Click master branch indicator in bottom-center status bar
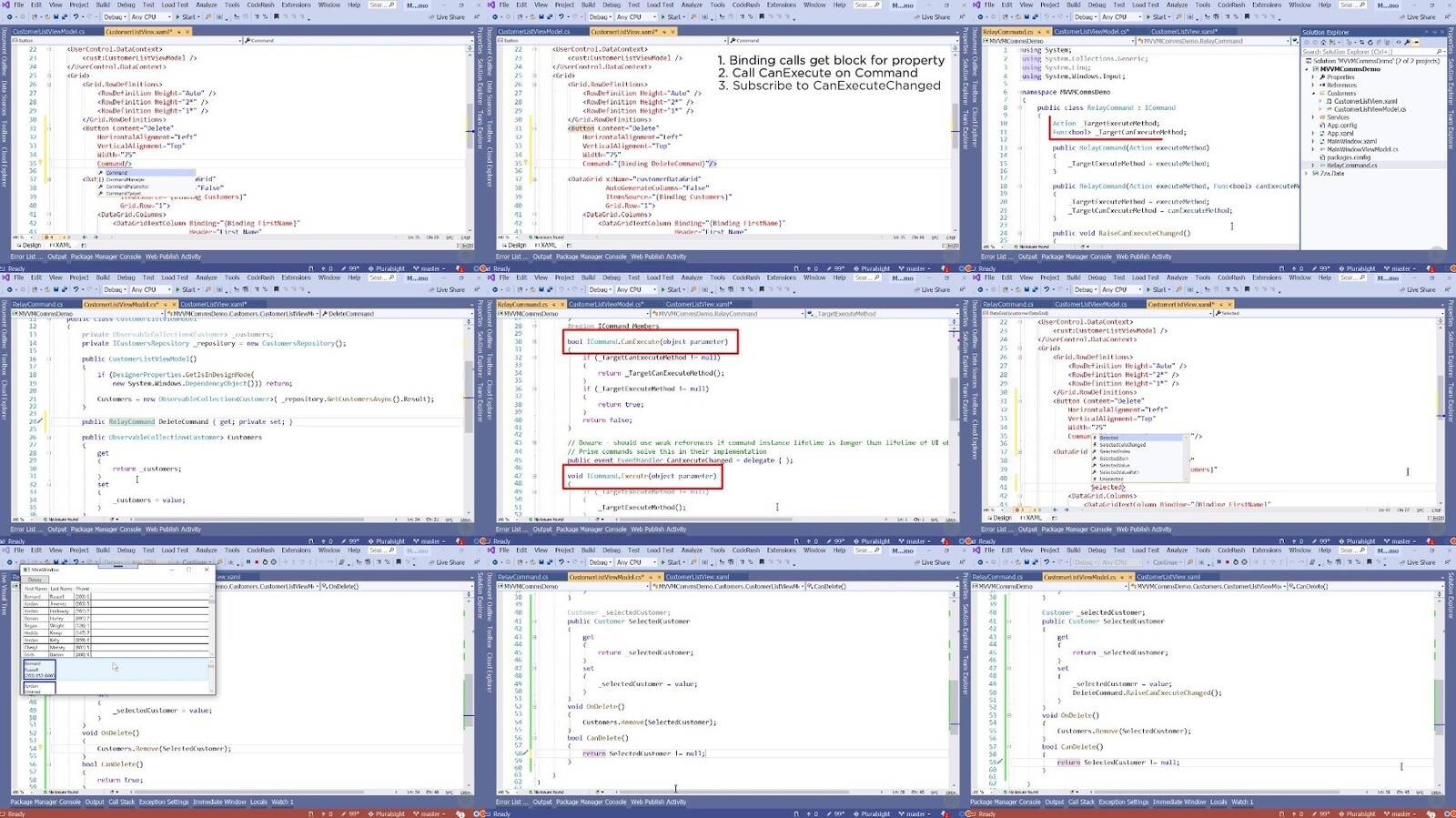1456x818 pixels. point(913,814)
